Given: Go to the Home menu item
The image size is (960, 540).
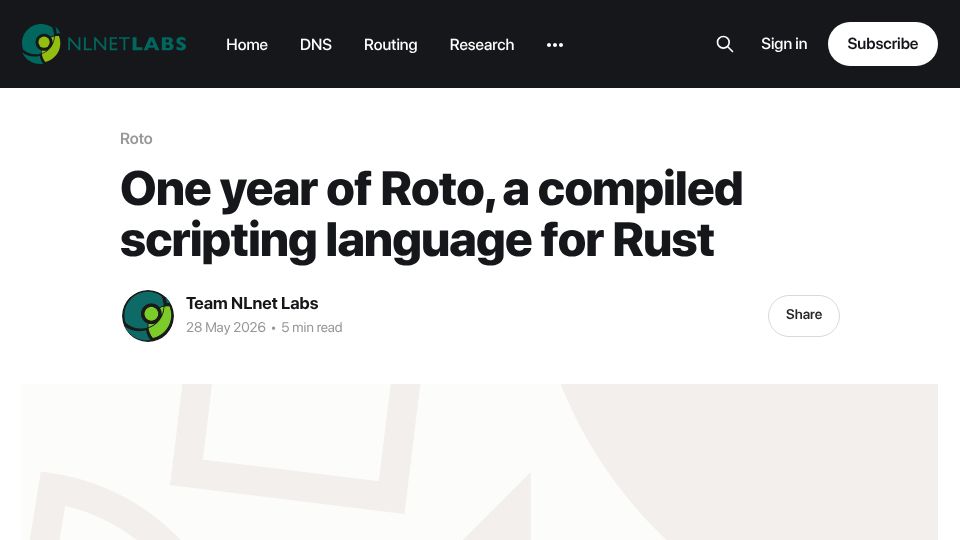Looking at the screenshot, I should (x=247, y=45).
